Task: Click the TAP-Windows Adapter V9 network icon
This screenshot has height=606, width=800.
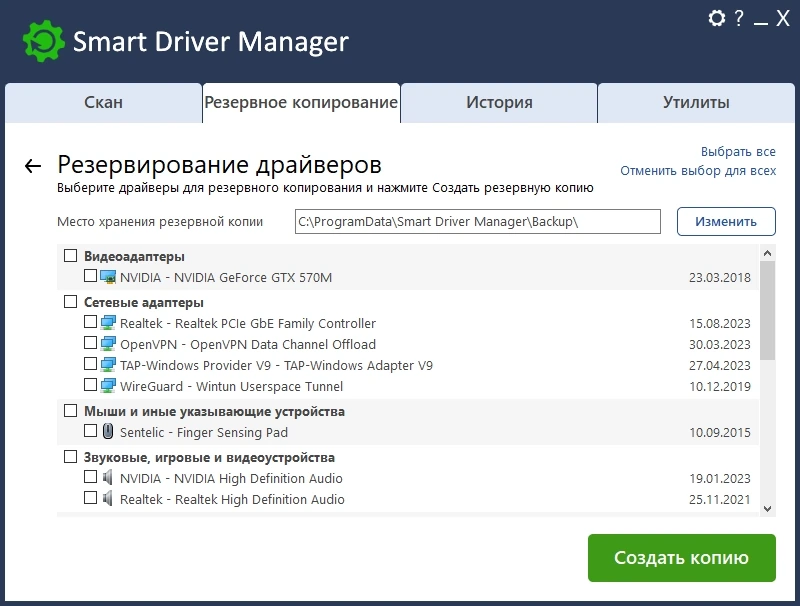Action: (x=108, y=365)
